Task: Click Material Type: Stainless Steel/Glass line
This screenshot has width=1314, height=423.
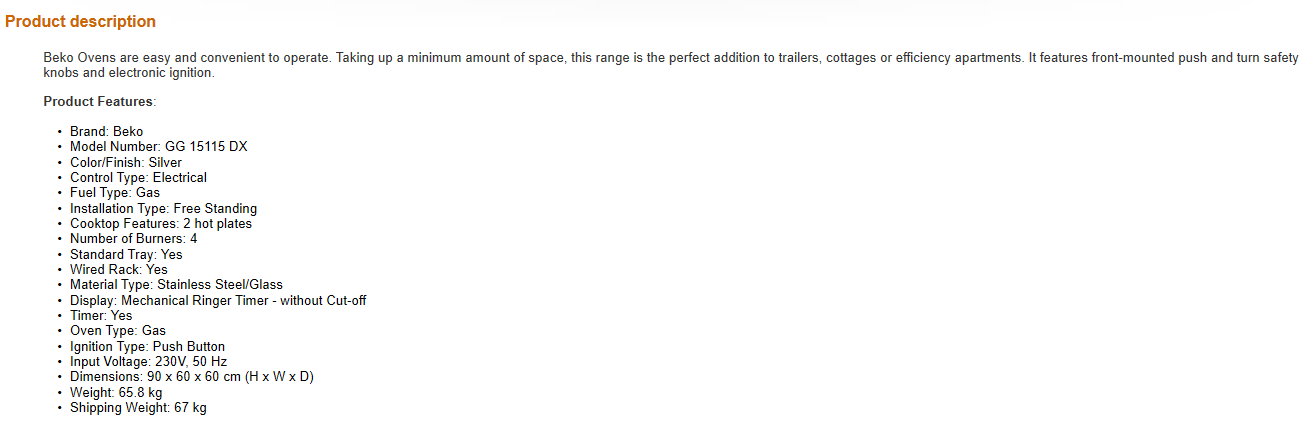Action: 176,284
